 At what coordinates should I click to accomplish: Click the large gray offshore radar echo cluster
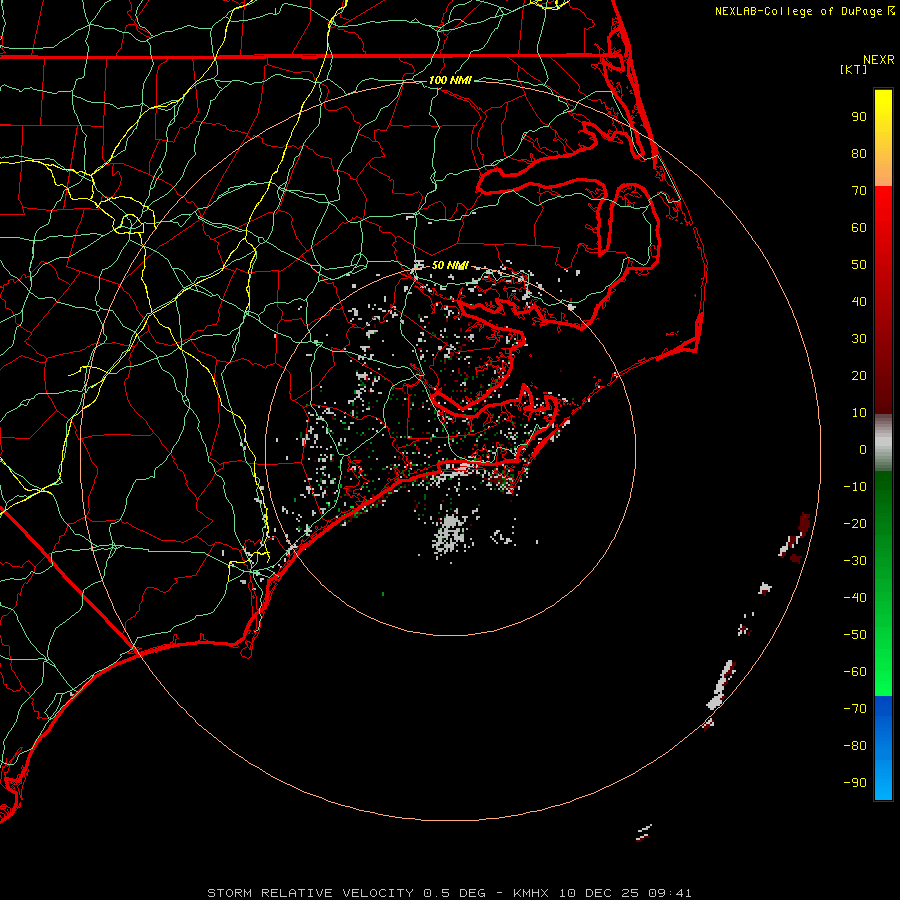pos(451,534)
